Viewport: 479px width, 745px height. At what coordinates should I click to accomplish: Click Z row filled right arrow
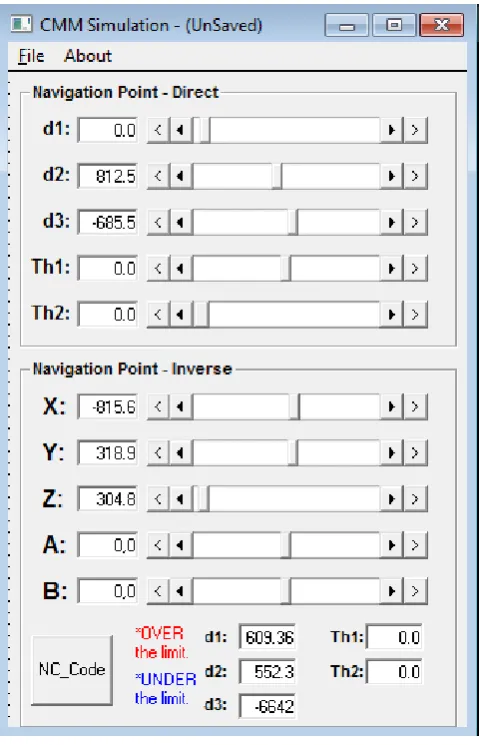392,499
